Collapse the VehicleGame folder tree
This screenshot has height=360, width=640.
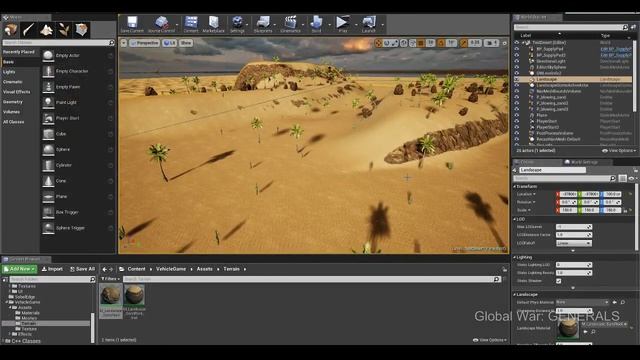(x=7, y=302)
